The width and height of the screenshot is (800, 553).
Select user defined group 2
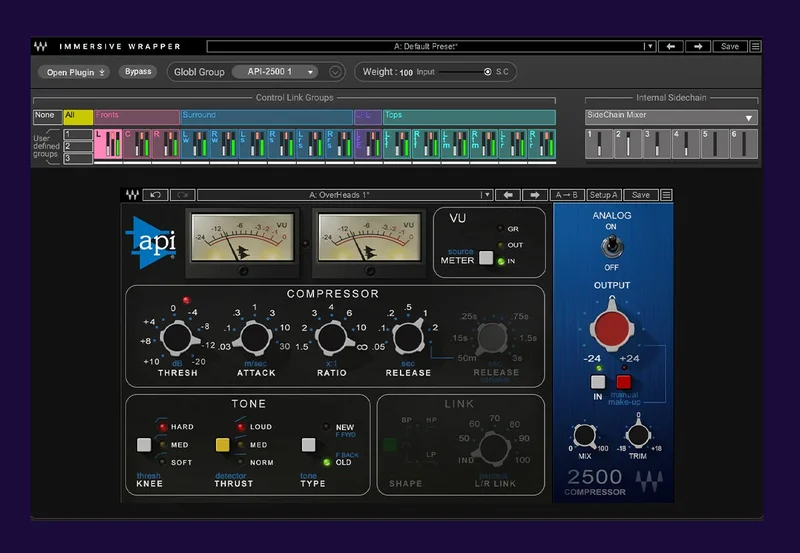(78, 146)
